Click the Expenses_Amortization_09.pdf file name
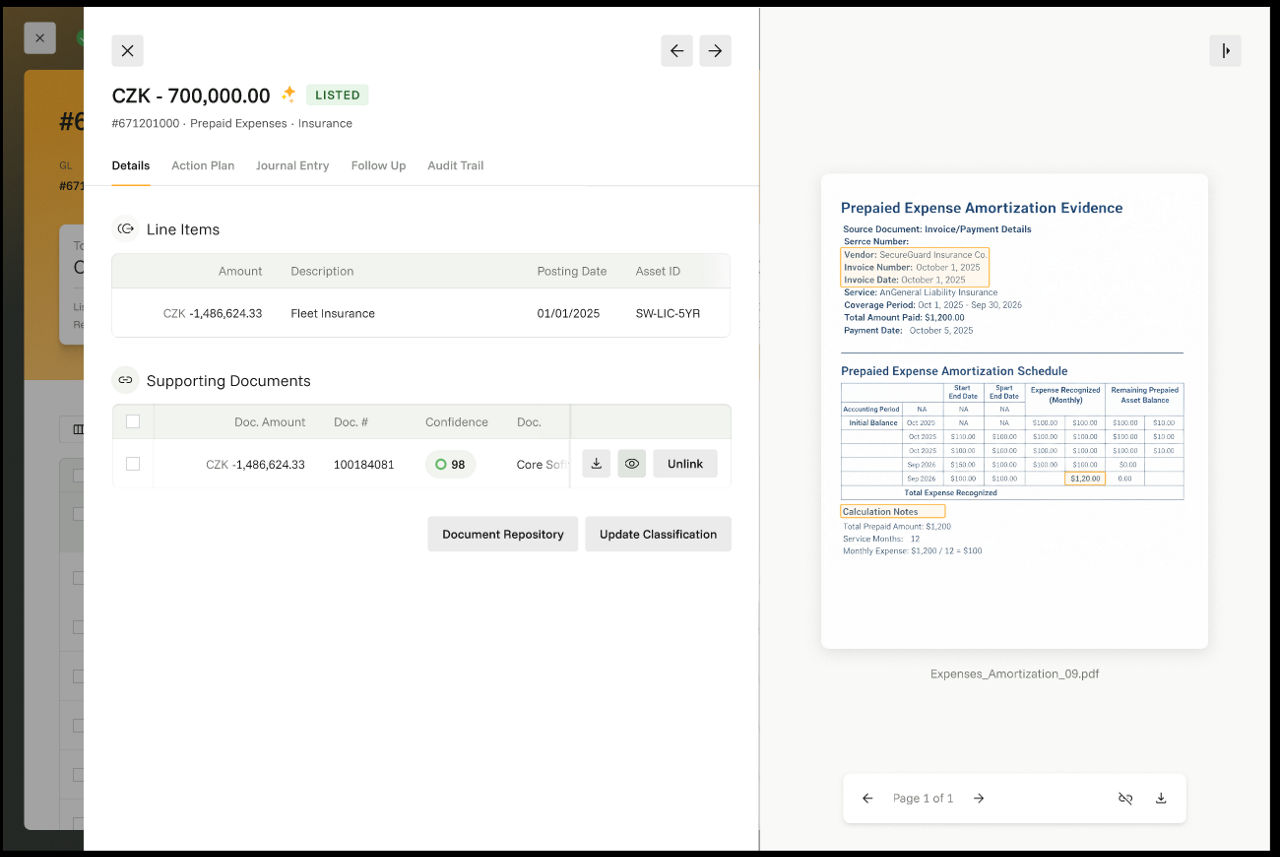 [1014, 674]
